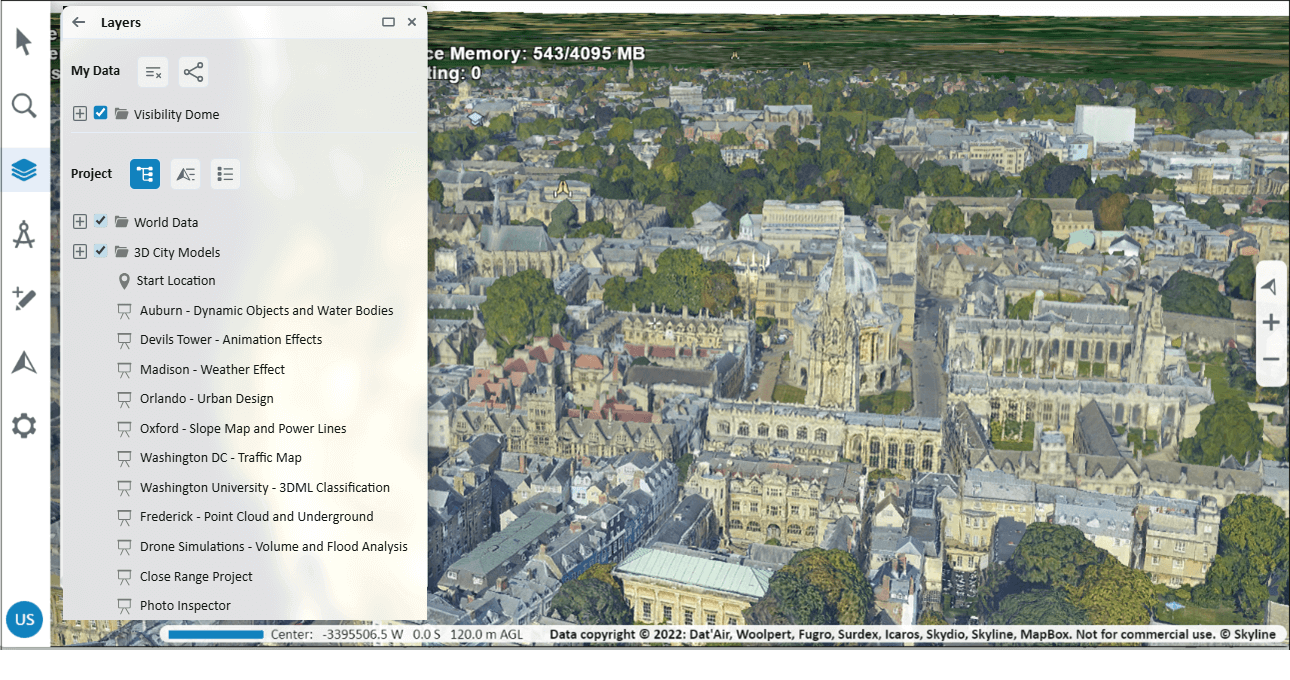Screen dimensions: 1290x680
Task: Open the Search tool in the sidebar
Action: pos(24,105)
